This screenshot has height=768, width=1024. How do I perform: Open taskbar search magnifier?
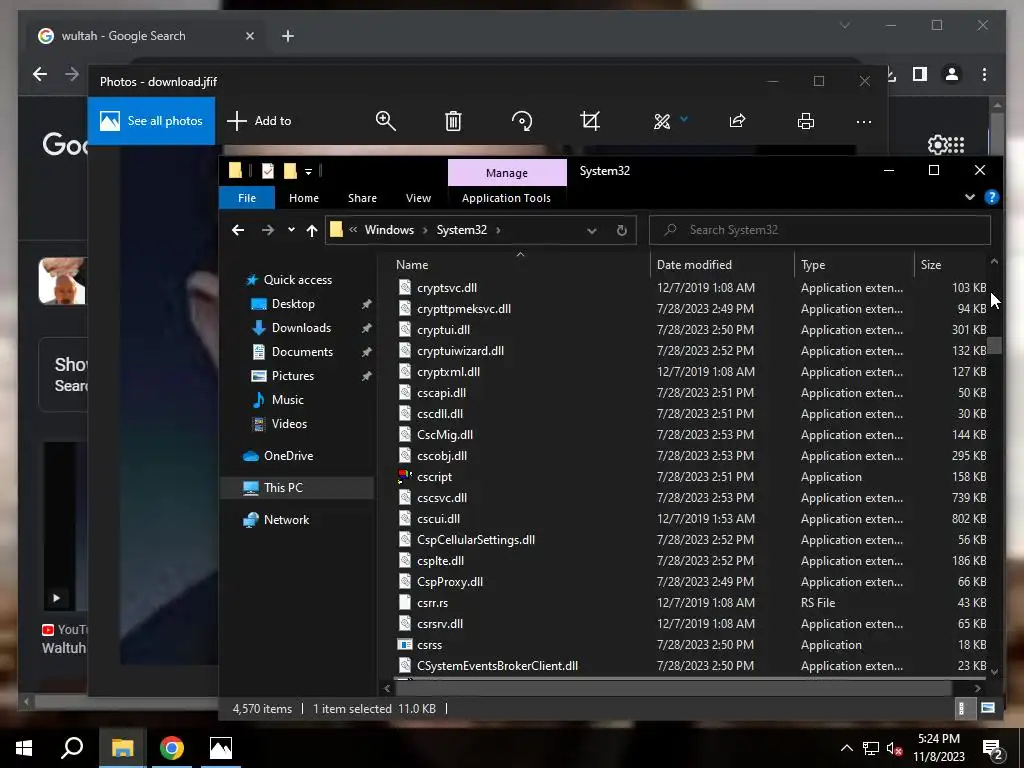pyautogui.click(x=72, y=748)
